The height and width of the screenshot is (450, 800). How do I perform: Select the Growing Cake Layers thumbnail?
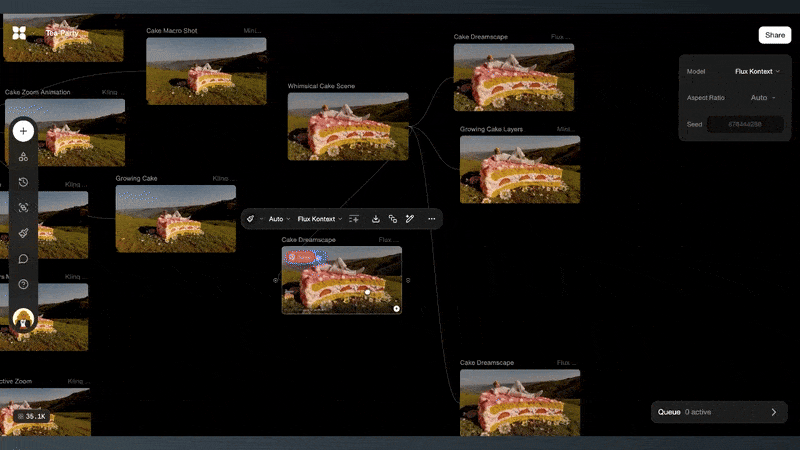(x=520, y=169)
